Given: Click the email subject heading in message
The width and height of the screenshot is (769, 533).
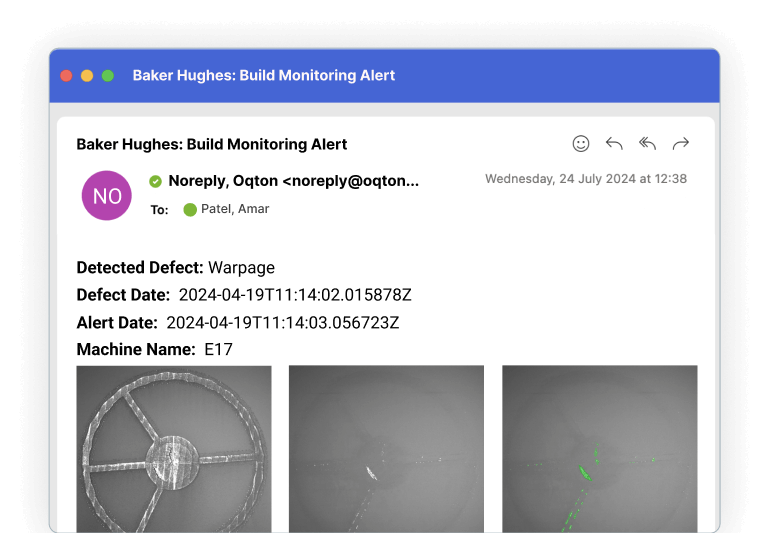Looking at the screenshot, I should (x=212, y=144).
